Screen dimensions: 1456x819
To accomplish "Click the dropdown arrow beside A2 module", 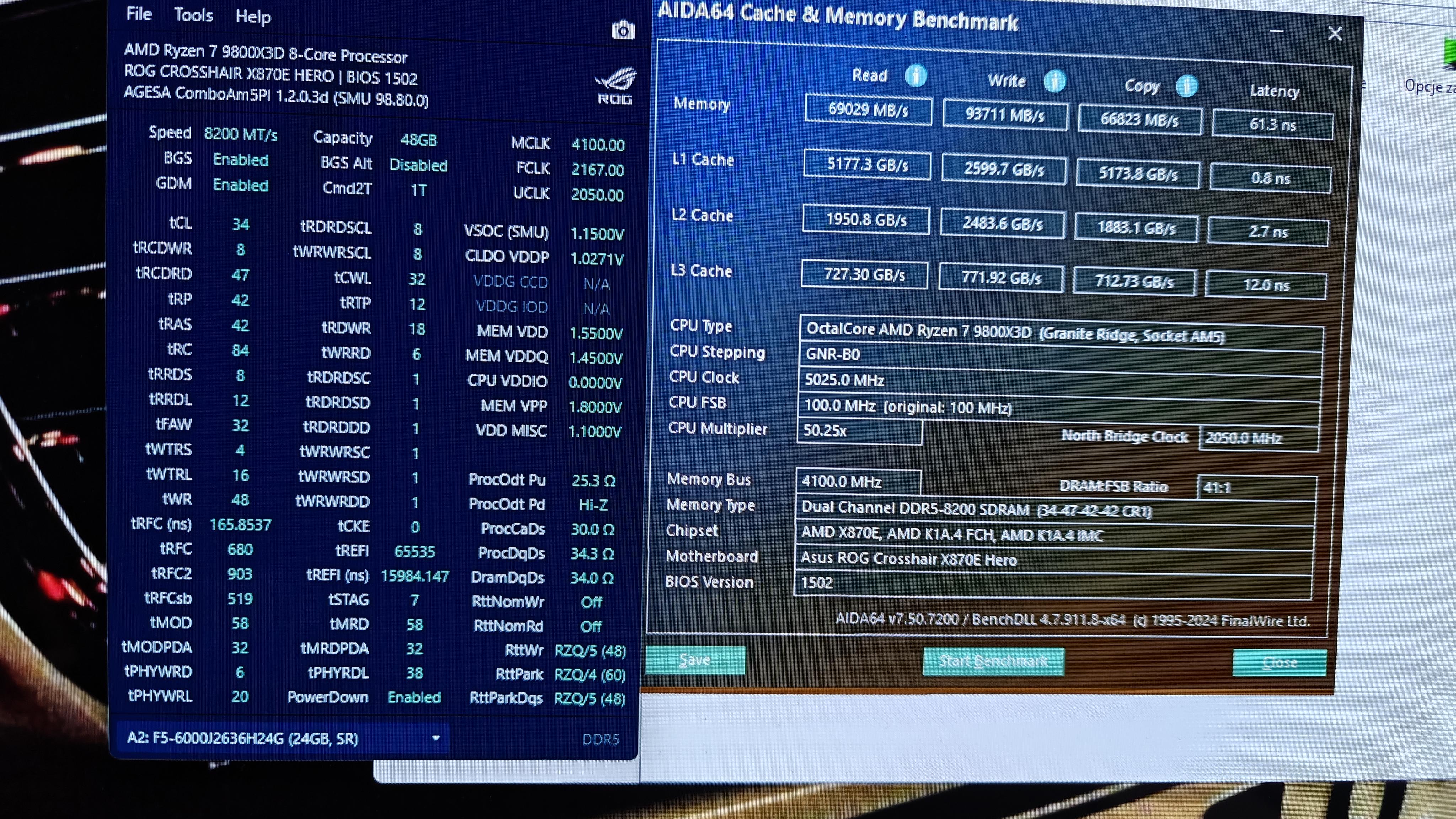I will [x=436, y=738].
